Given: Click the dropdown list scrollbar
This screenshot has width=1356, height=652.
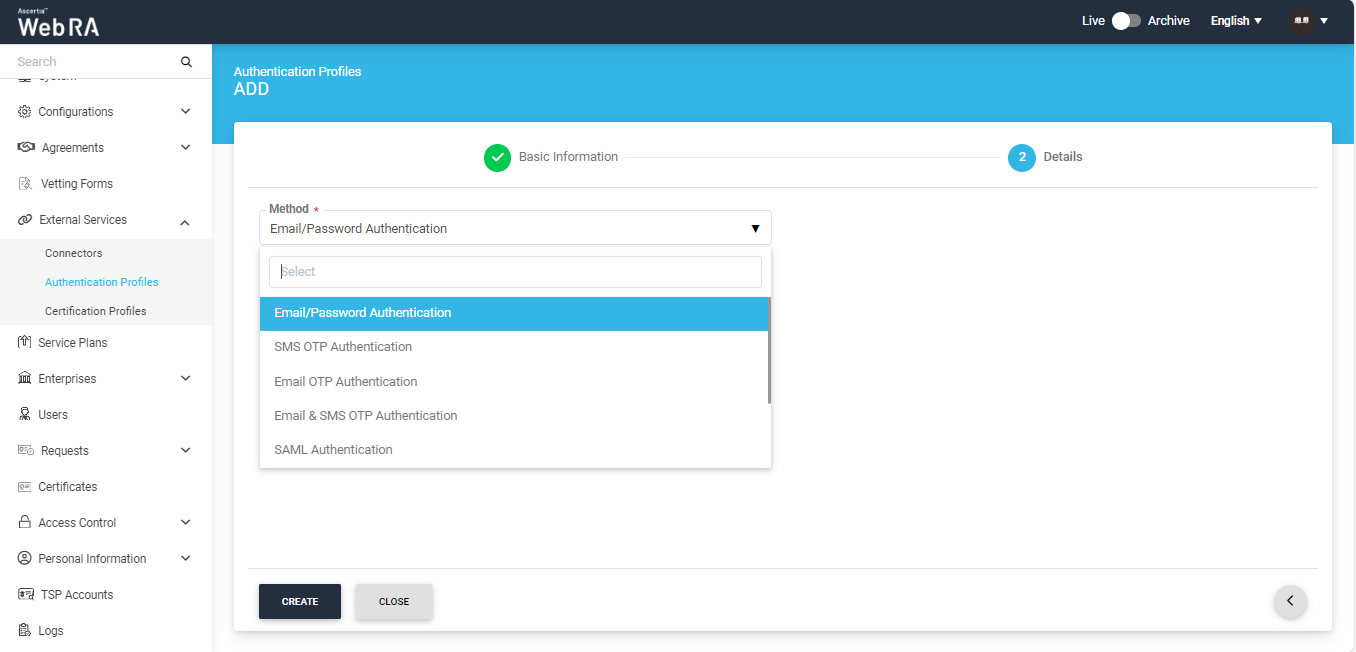Looking at the screenshot, I should click(768, 351).
